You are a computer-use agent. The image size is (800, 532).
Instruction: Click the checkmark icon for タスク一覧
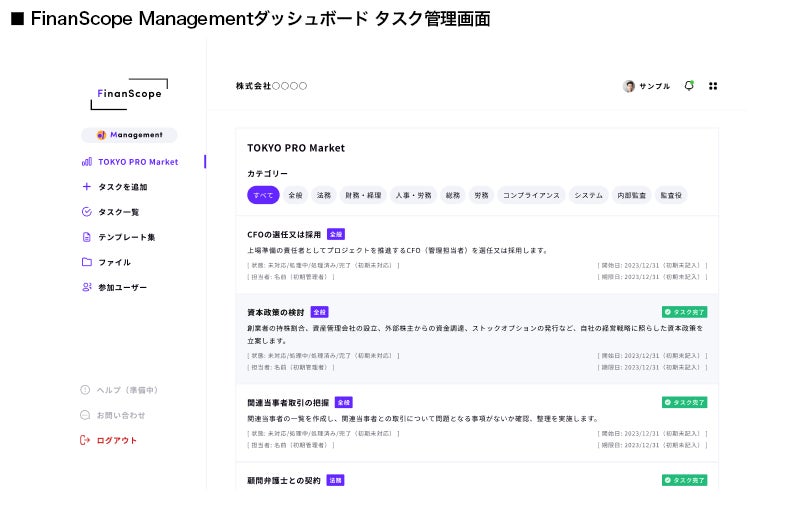coord(87,212)
